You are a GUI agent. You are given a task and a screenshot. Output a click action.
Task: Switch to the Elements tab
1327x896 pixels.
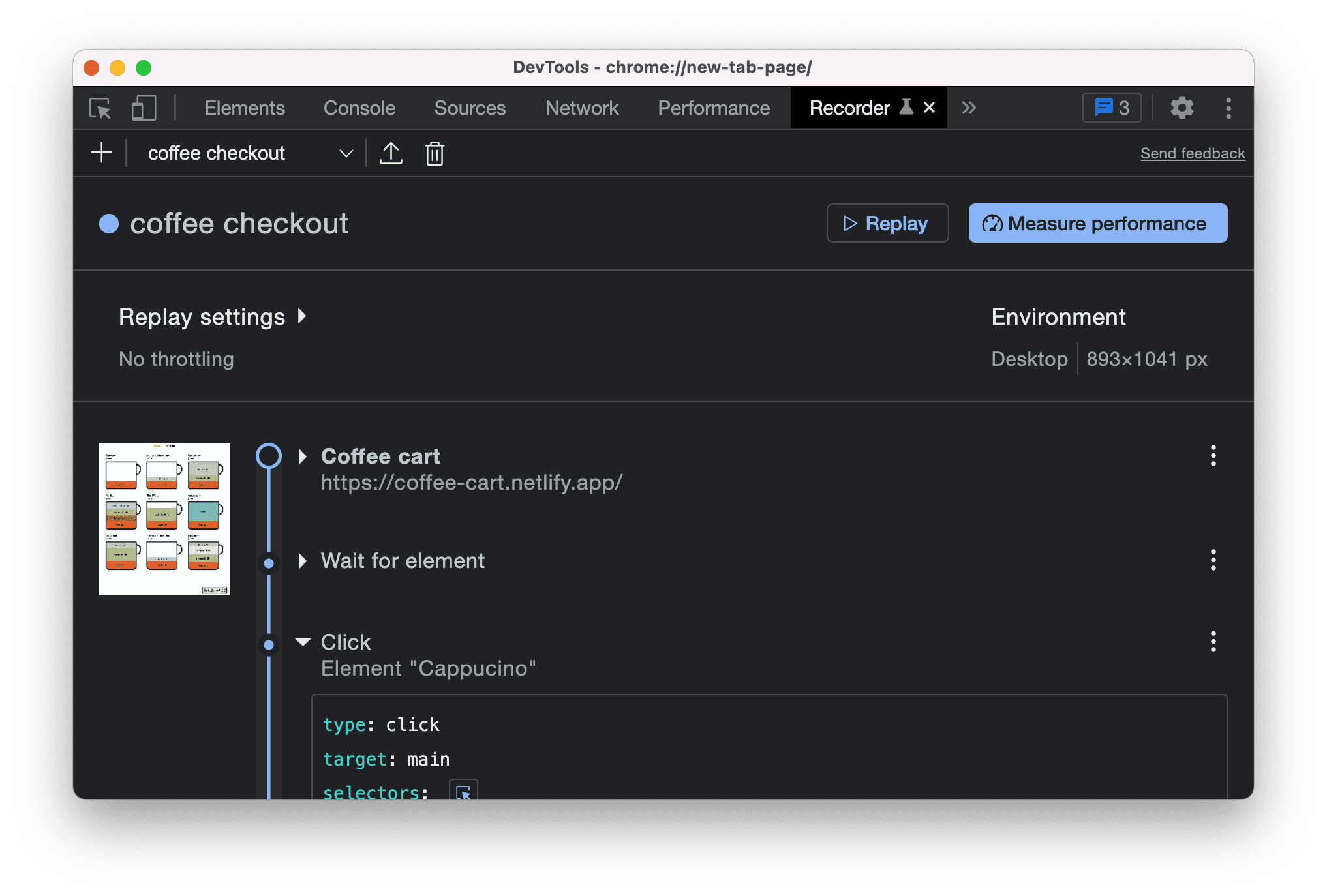[x=245, y=108]
